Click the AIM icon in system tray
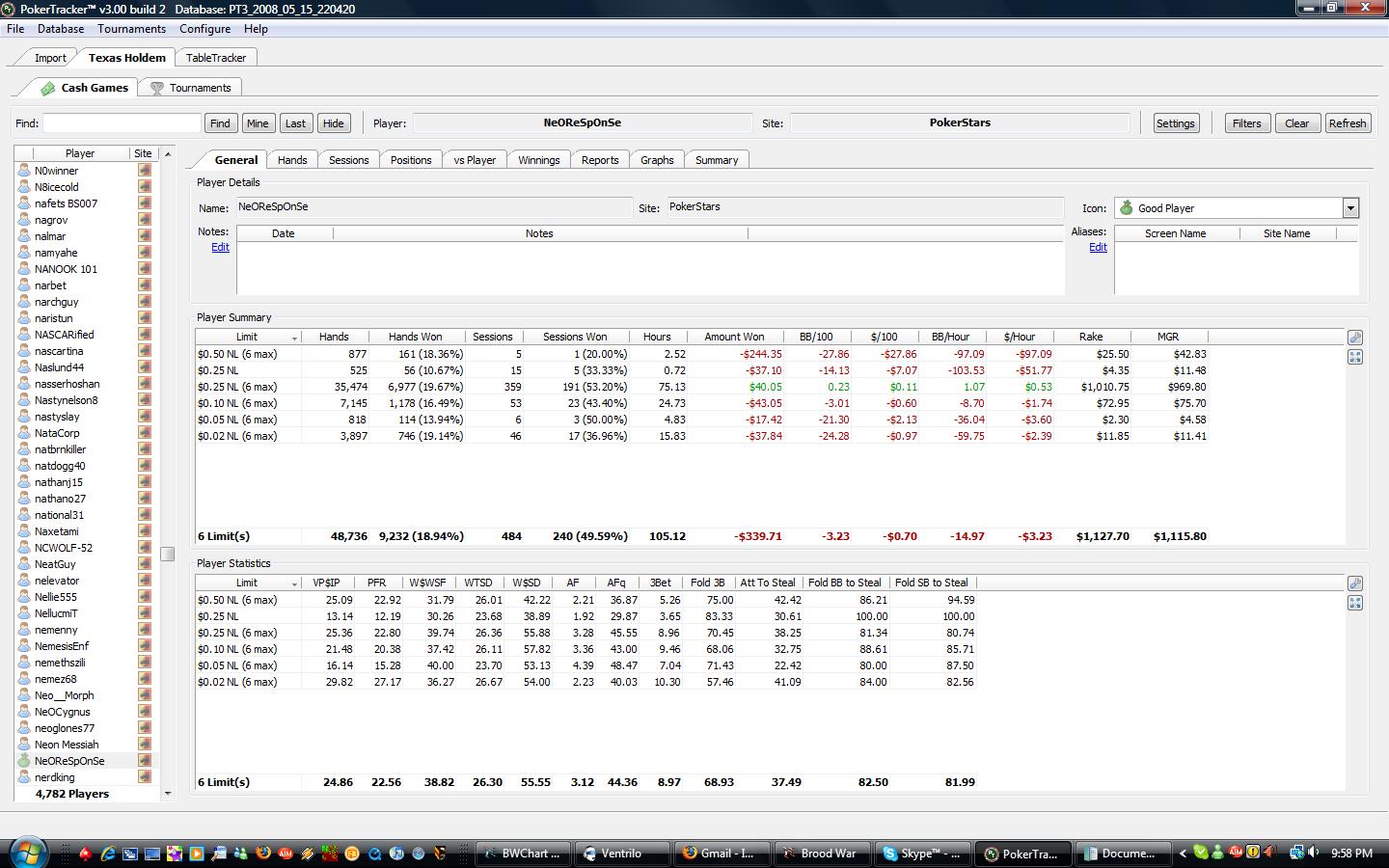 tap(1236, 853)
